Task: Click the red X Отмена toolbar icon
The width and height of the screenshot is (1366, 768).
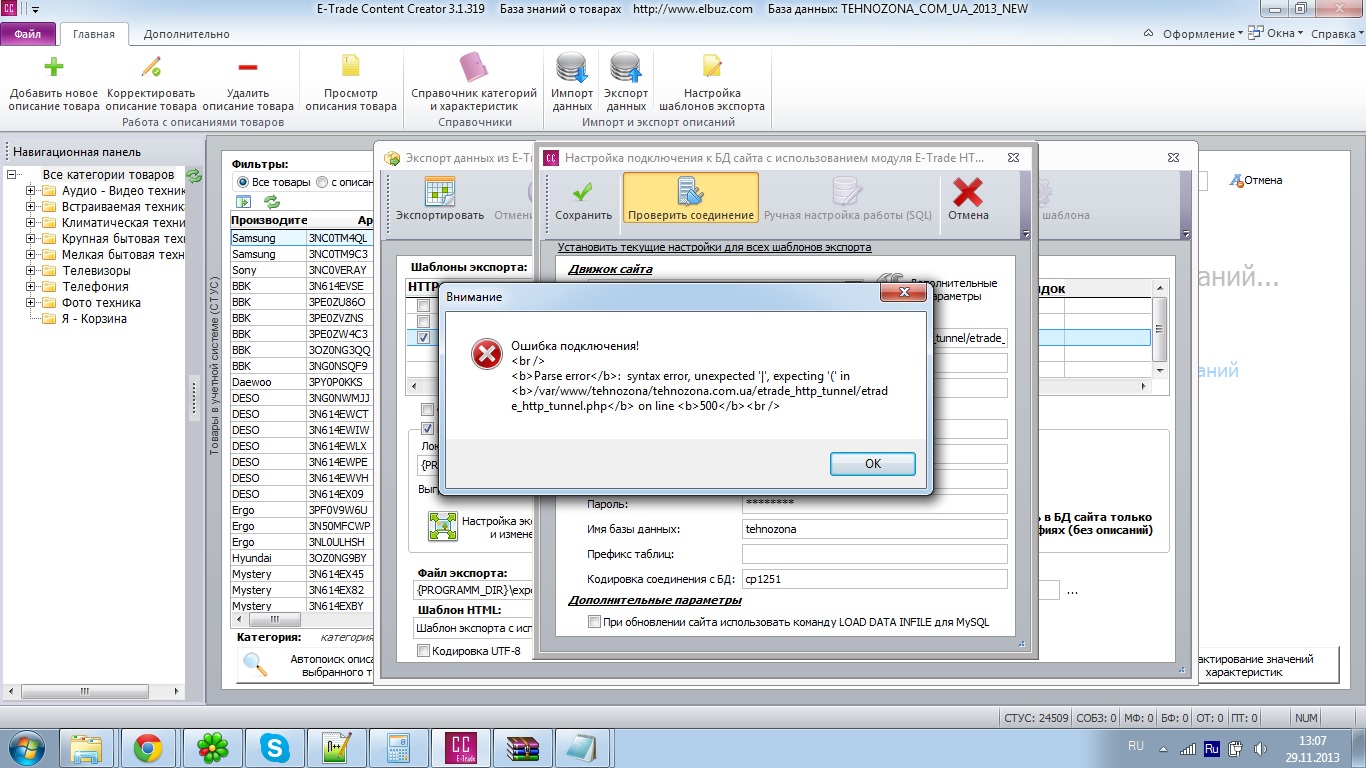Action: pyautogui.click(x=968, y=191)
